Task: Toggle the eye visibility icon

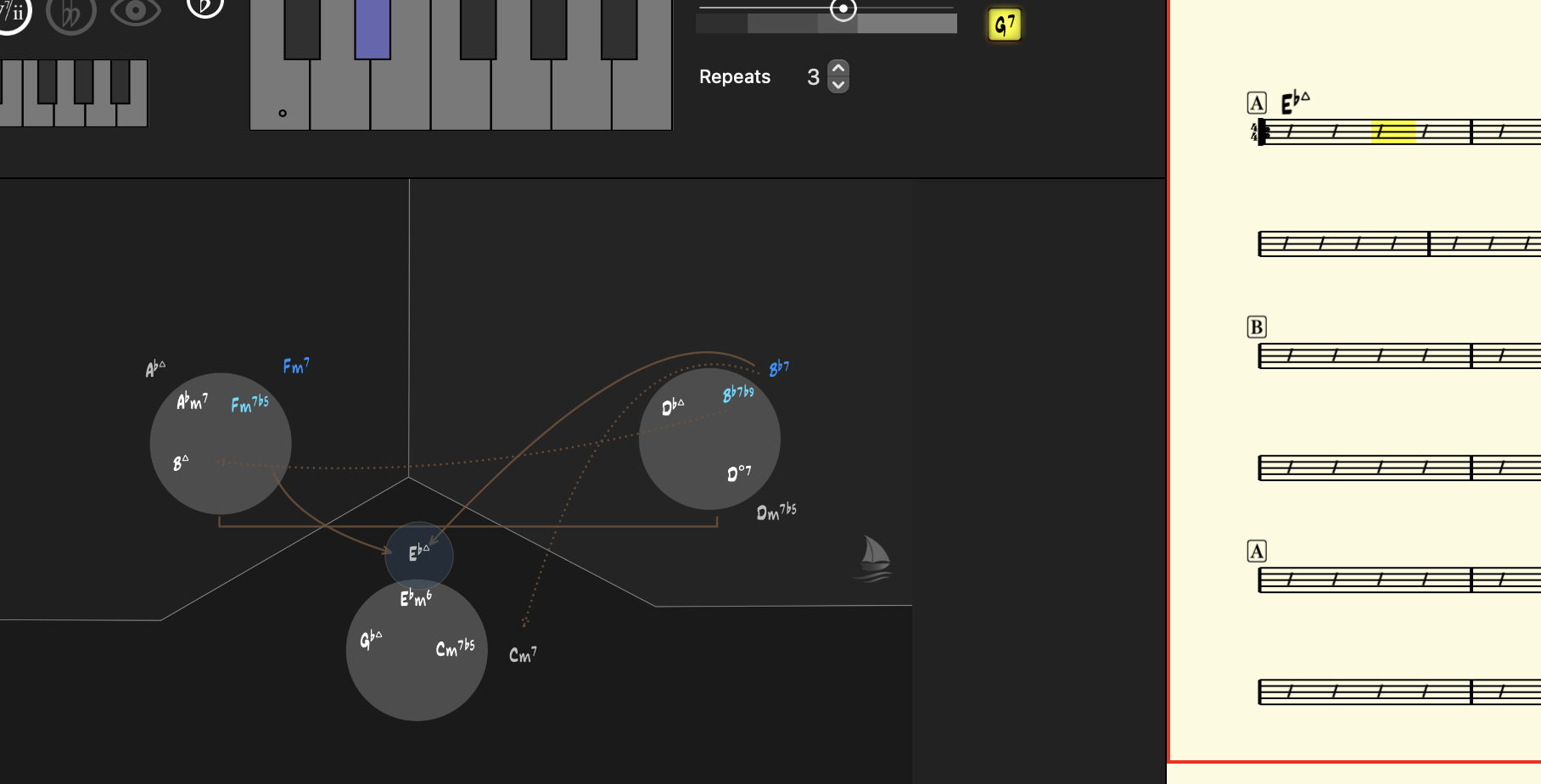Action: [136, 12]
